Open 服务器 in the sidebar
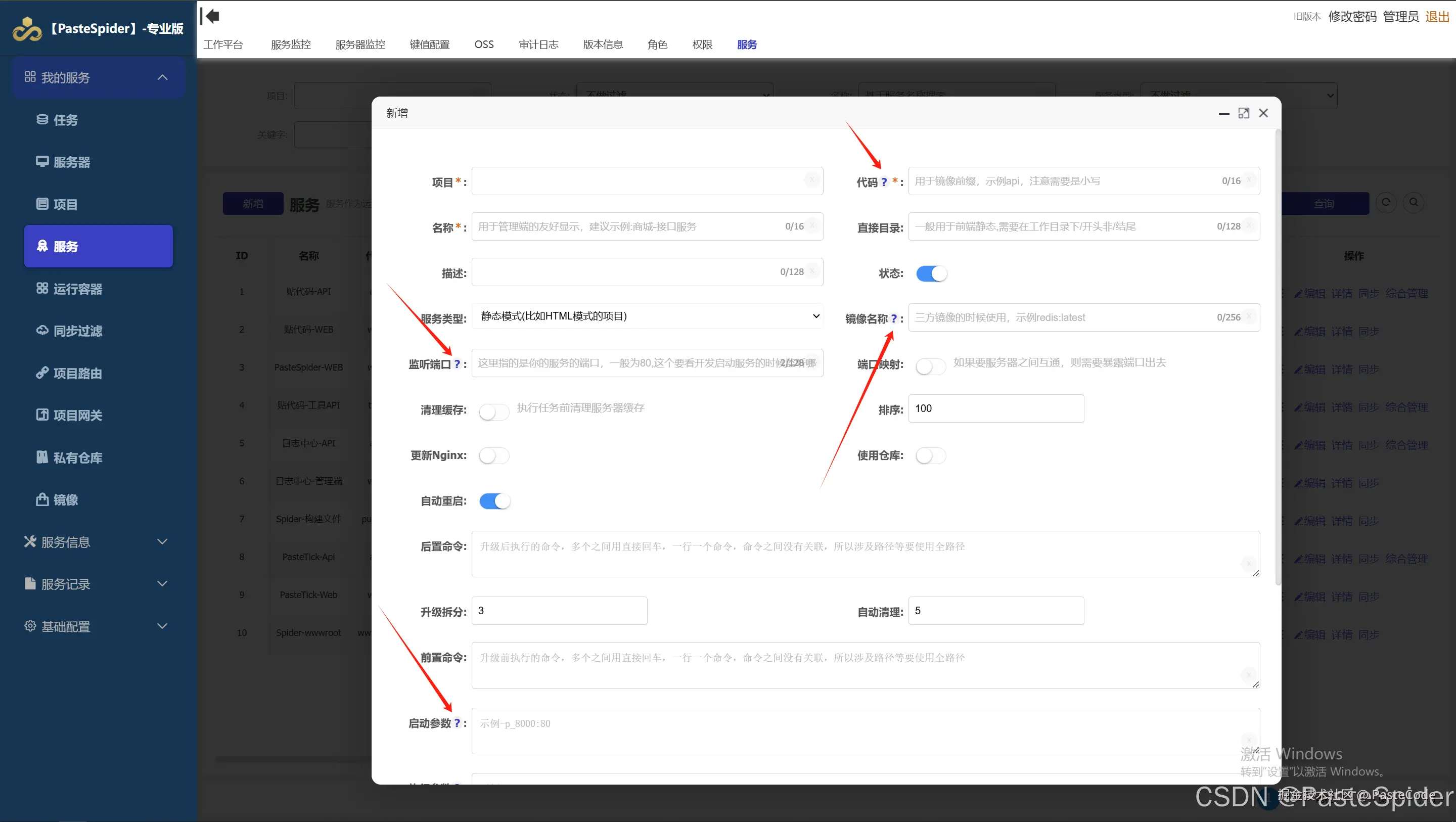Screen dimensions: 1456x822 (71, 162)
